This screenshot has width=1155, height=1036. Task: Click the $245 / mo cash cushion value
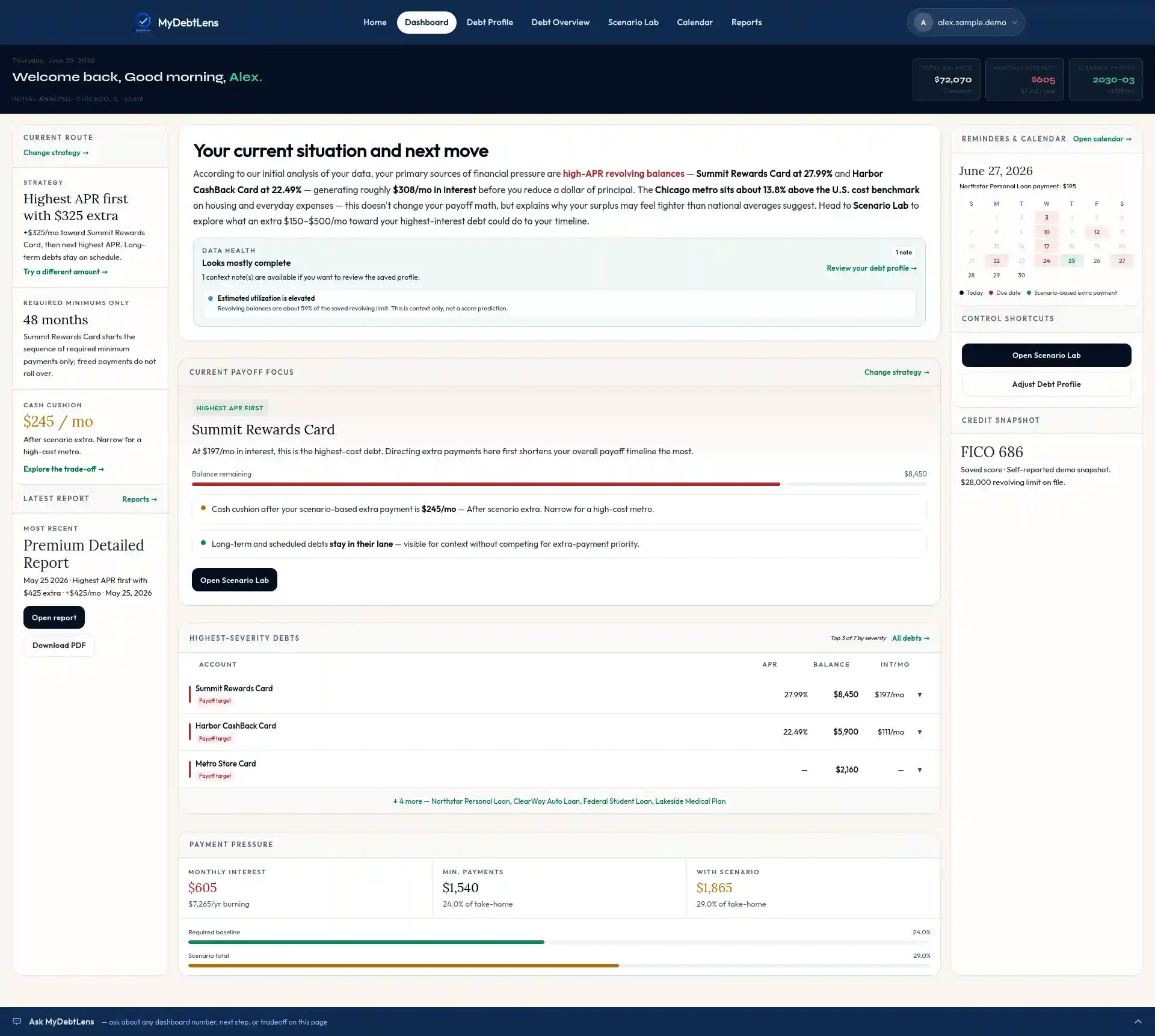tap(58, 421)
